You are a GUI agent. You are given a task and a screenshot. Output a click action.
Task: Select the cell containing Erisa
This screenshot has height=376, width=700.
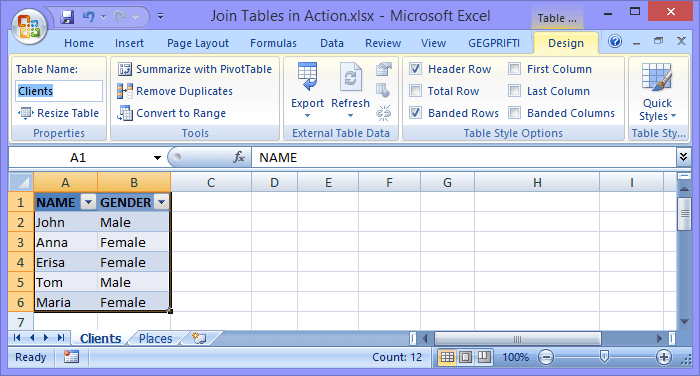click(66, 263)
